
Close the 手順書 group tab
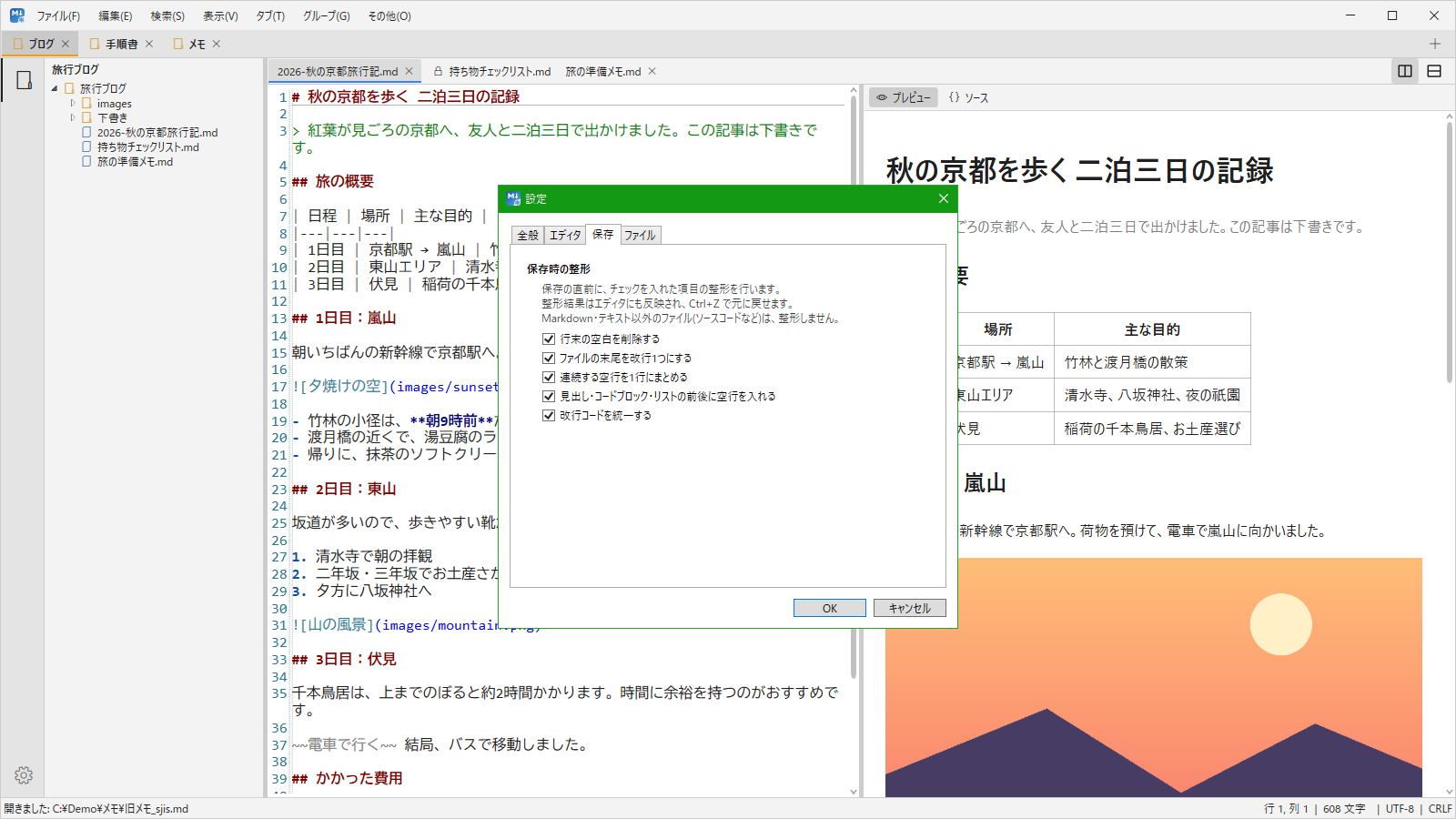coord(149,44)
